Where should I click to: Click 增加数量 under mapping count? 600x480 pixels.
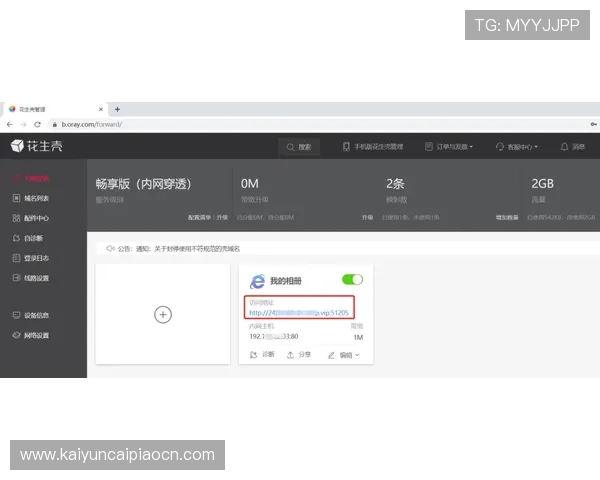(507, 217)
